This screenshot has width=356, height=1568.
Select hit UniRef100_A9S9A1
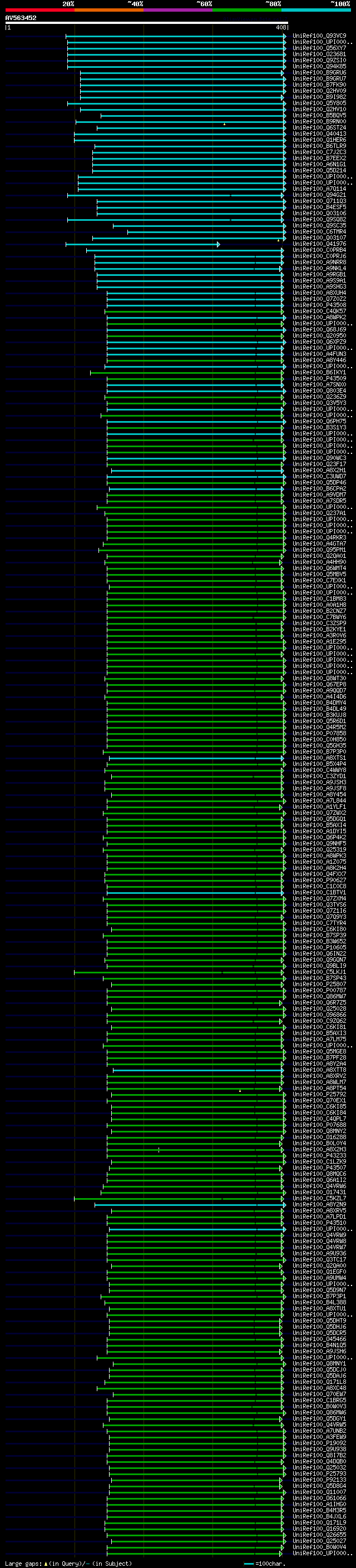click(x=319, y=280)
